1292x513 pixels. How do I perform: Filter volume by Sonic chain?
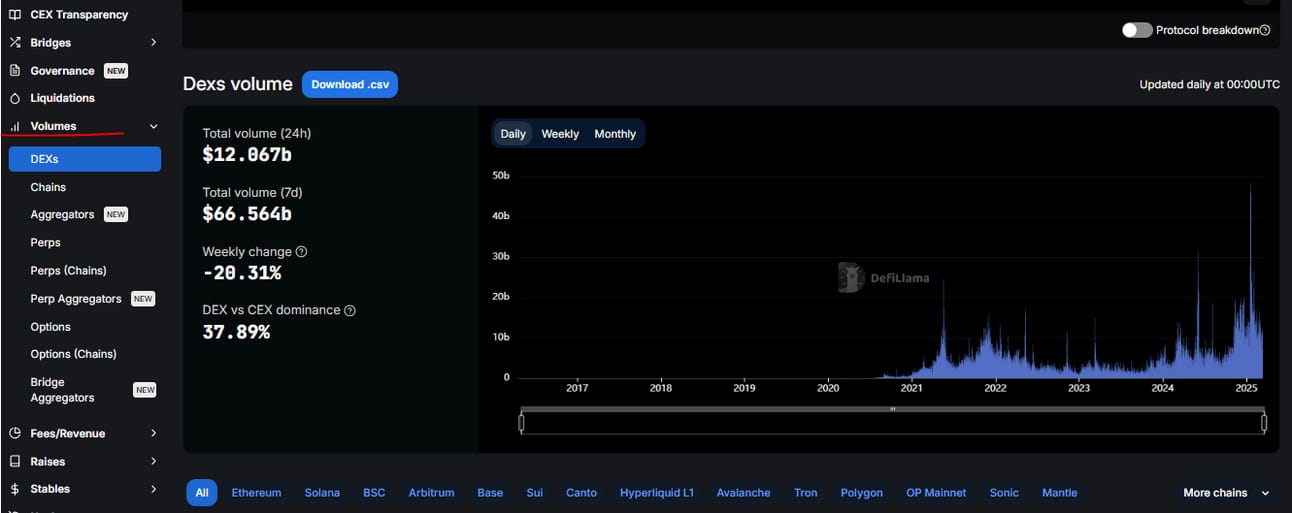[1004, 493]
